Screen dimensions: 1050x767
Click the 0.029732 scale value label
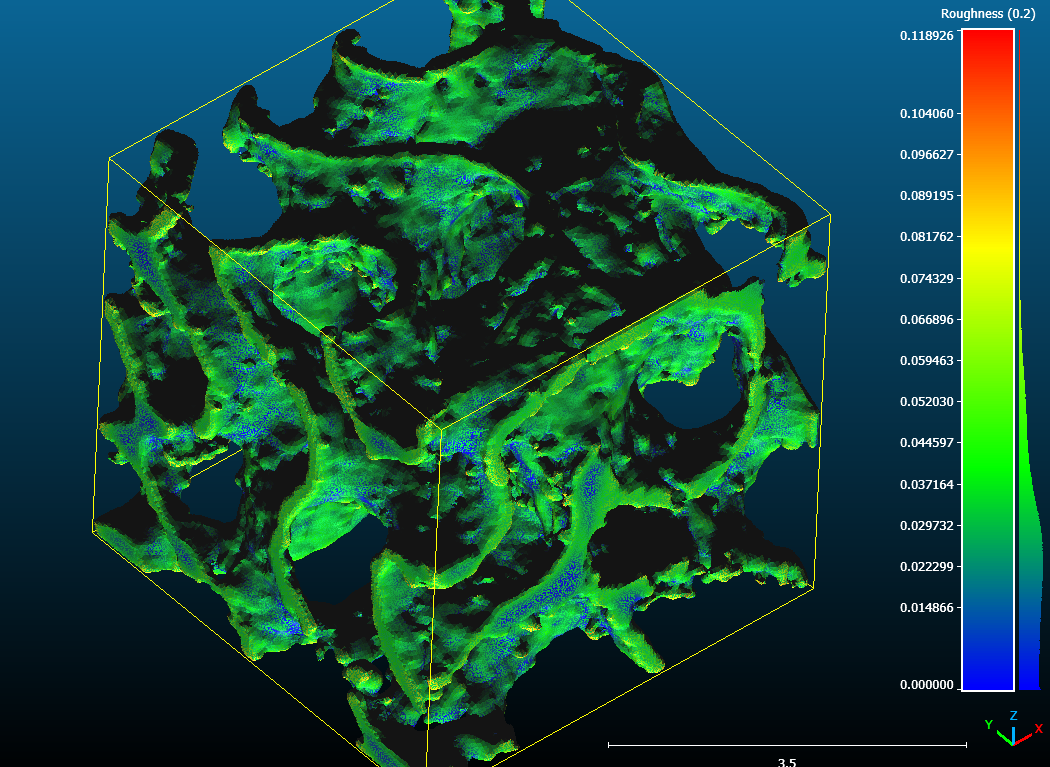pos(926,525)
